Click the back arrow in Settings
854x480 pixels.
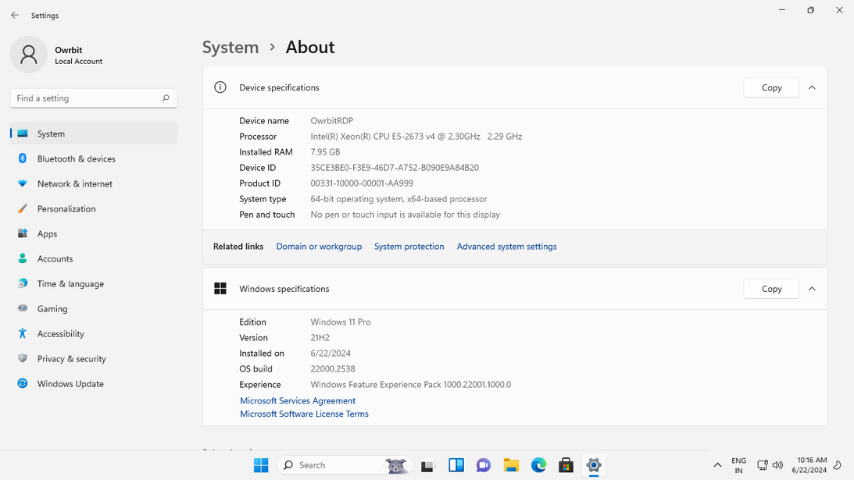point(15,15)
